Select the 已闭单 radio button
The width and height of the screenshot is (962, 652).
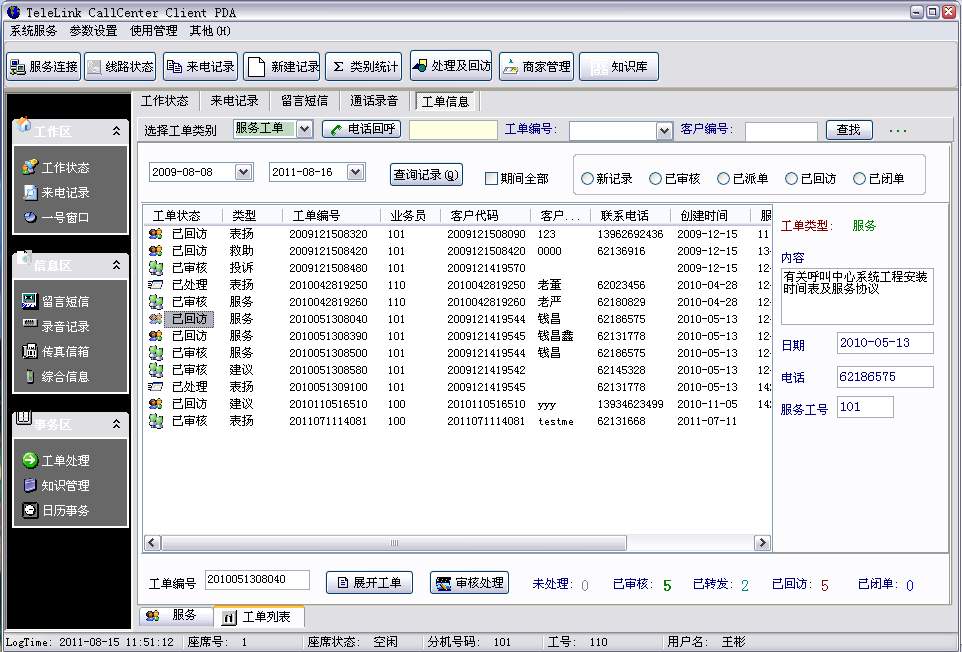click(860, 178)
